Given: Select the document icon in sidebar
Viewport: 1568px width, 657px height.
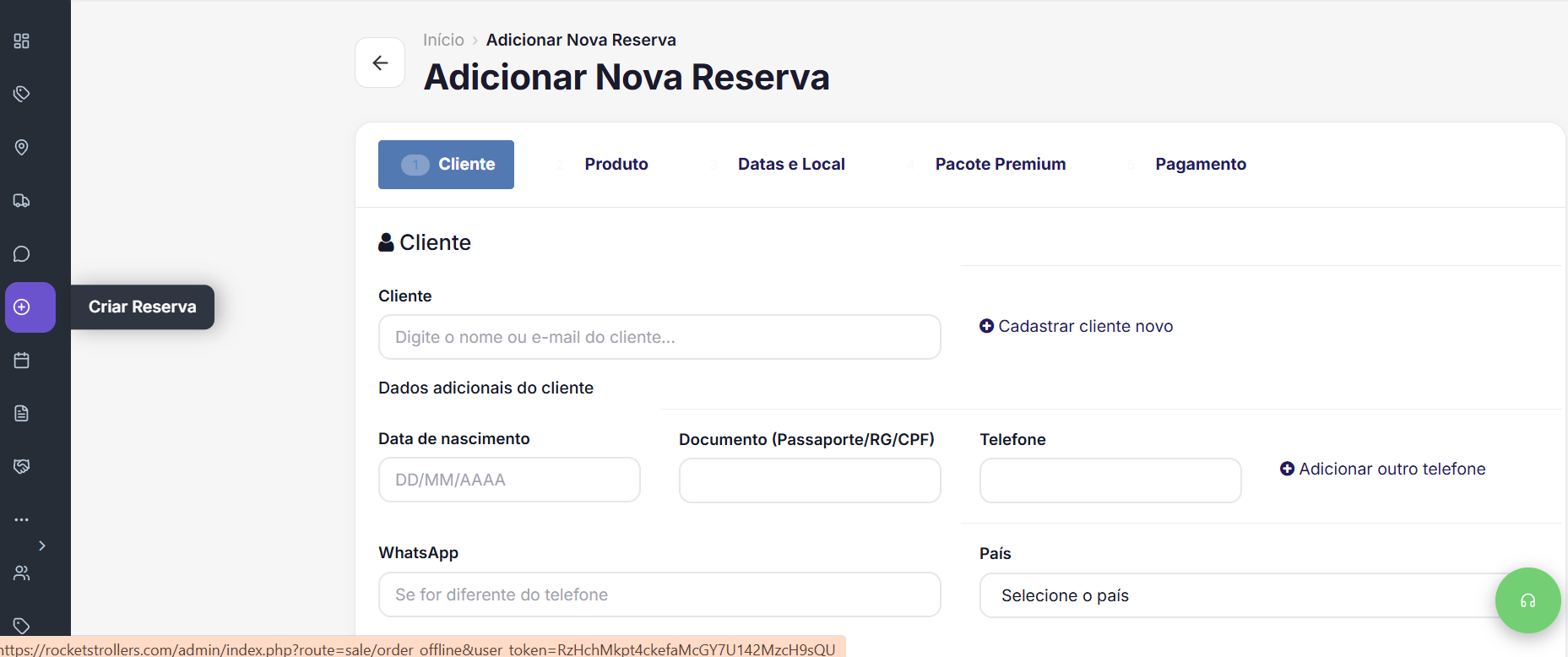Looking at the screenshot, I should 22,413.
